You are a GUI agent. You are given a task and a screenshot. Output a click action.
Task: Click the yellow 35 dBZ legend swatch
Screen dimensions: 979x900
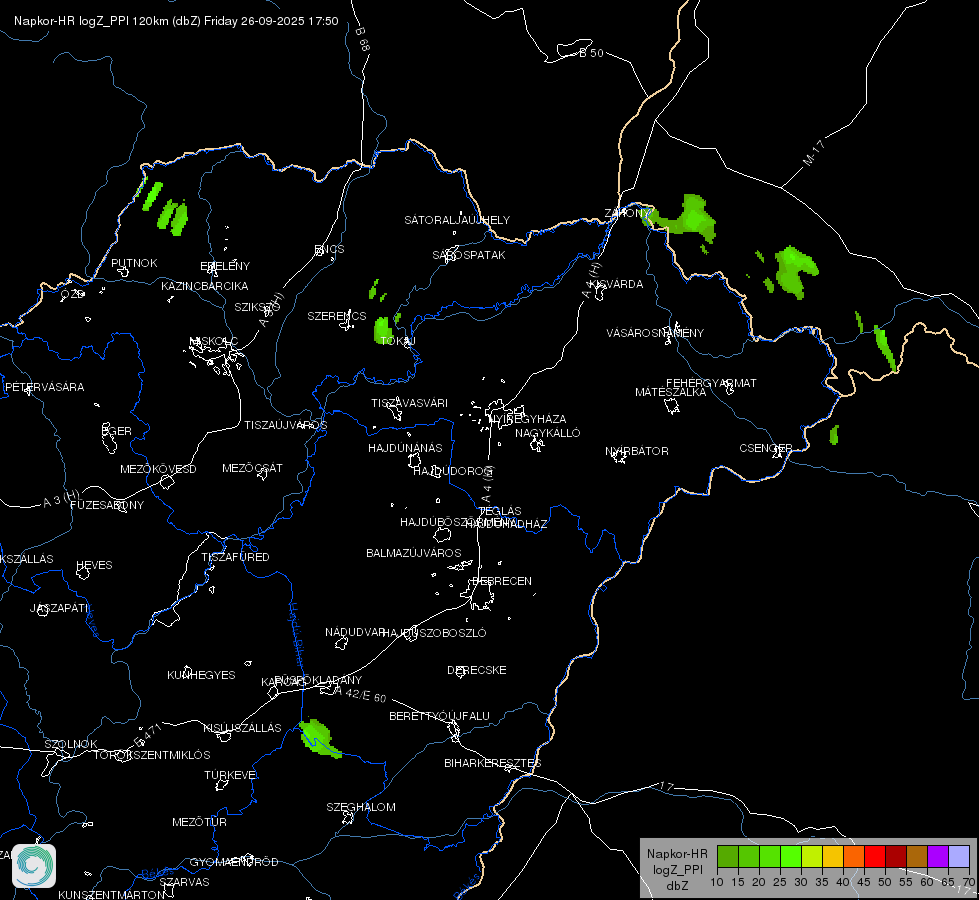pyautogui.click(x=833, y=857)
